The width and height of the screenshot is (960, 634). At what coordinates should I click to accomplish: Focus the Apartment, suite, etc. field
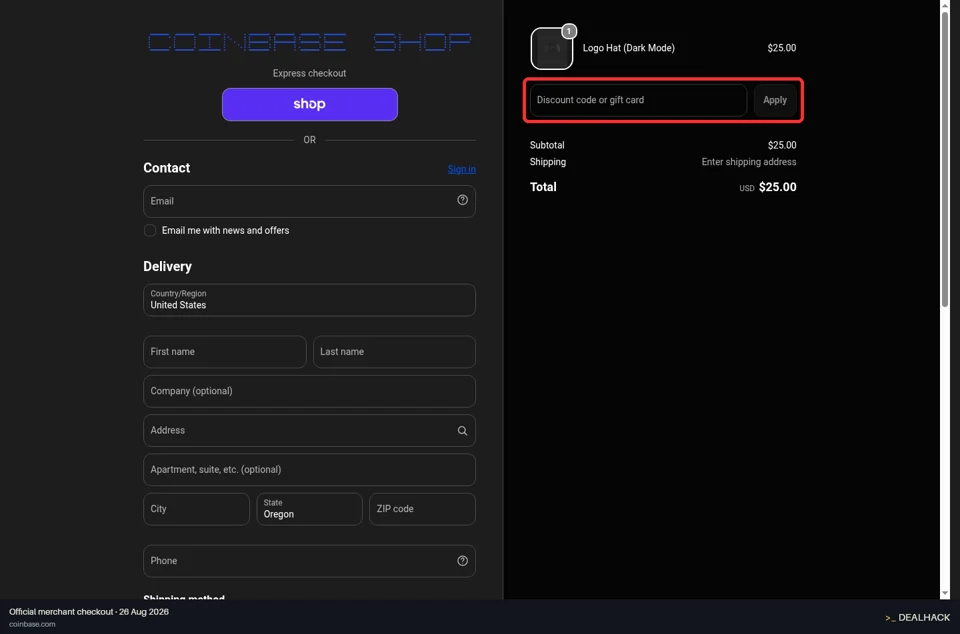click(x=309, y=469)
